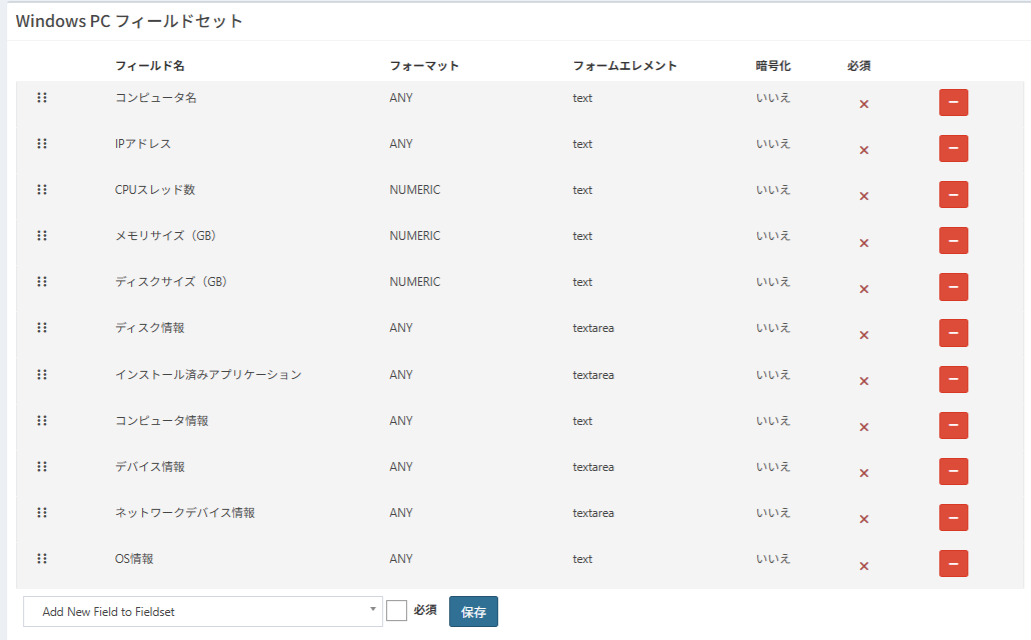Toggle required X mark for デバイス情報
1031x640 pixels.
(x=864, y=473)
